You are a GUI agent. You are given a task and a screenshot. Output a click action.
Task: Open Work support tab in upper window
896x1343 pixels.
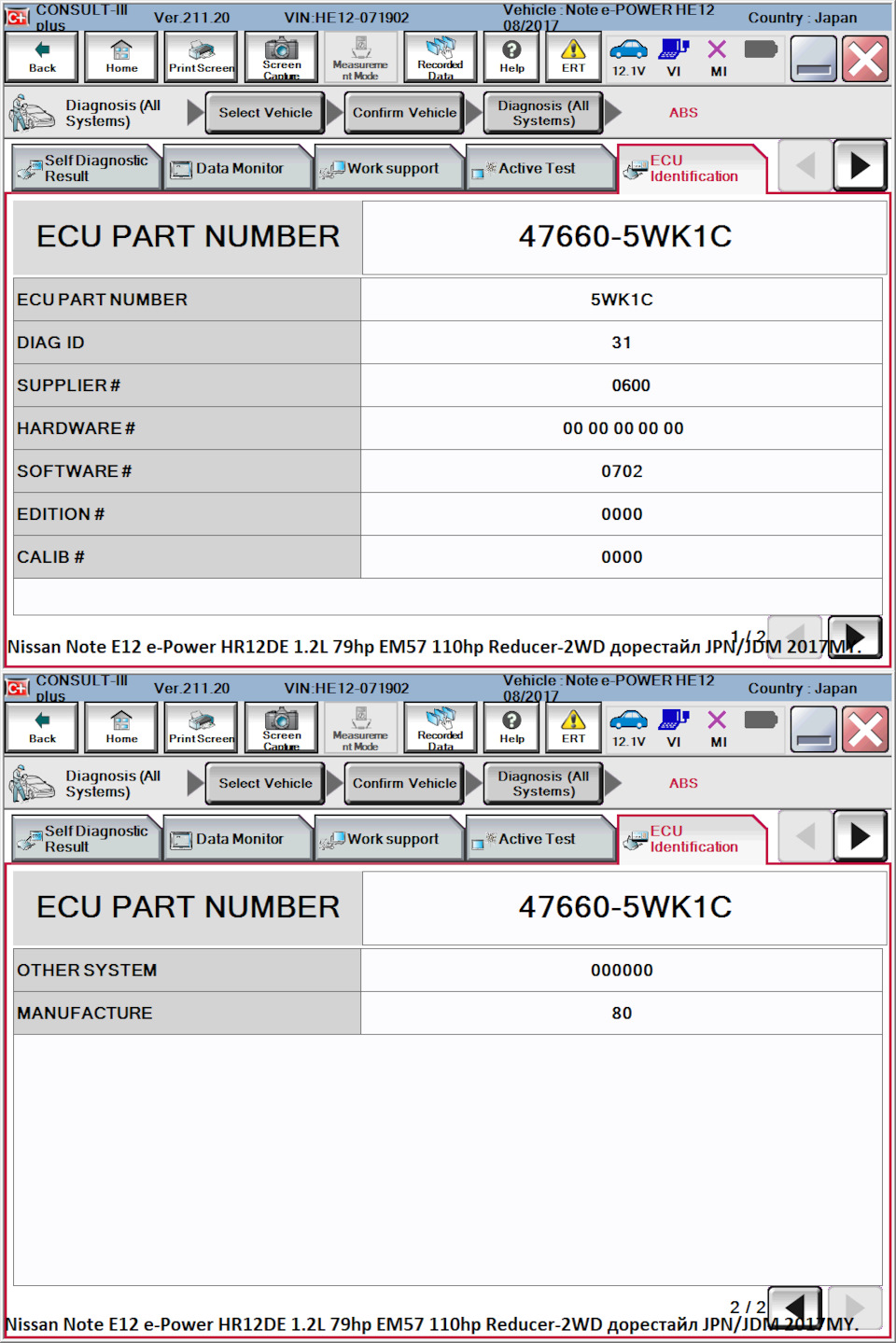(x=389, y=168)
